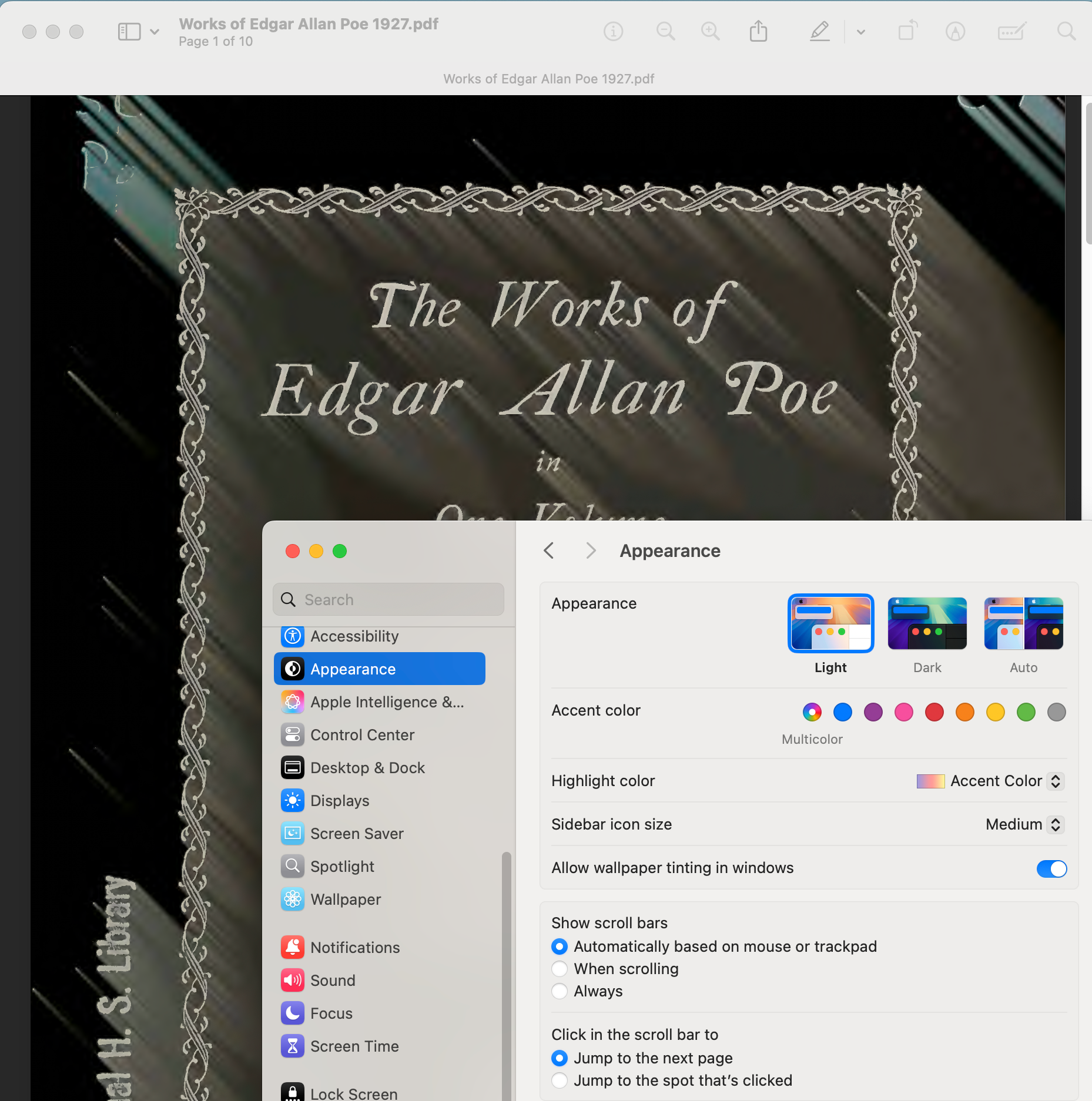Toggle Allow wallpaper tinting in windows
This screenshot has height=1101, width=1092.
pyautogui.click(x=1051, y=868)
